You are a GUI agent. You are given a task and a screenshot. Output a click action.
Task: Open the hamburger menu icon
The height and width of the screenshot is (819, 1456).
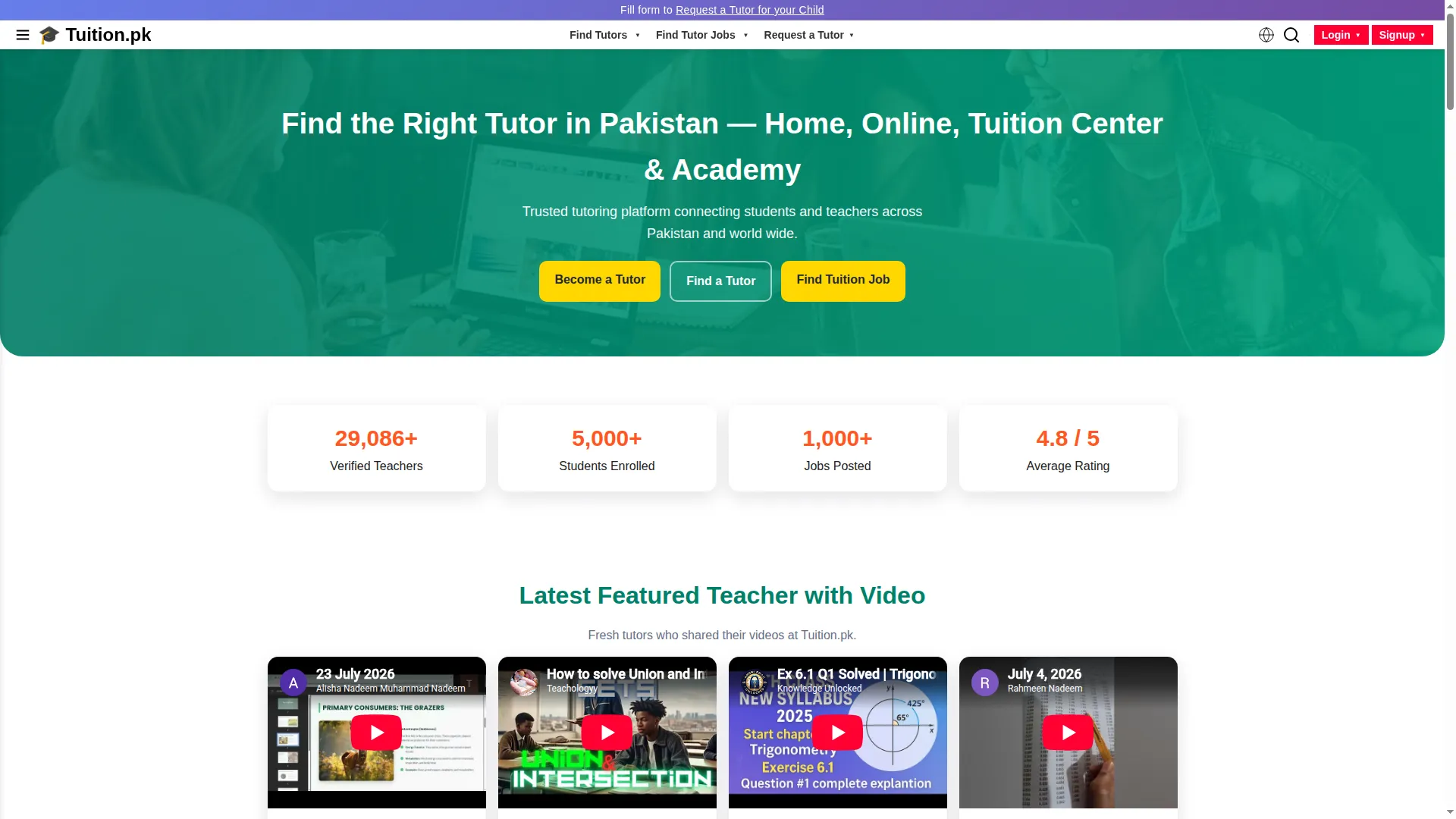tap(23, 35)
